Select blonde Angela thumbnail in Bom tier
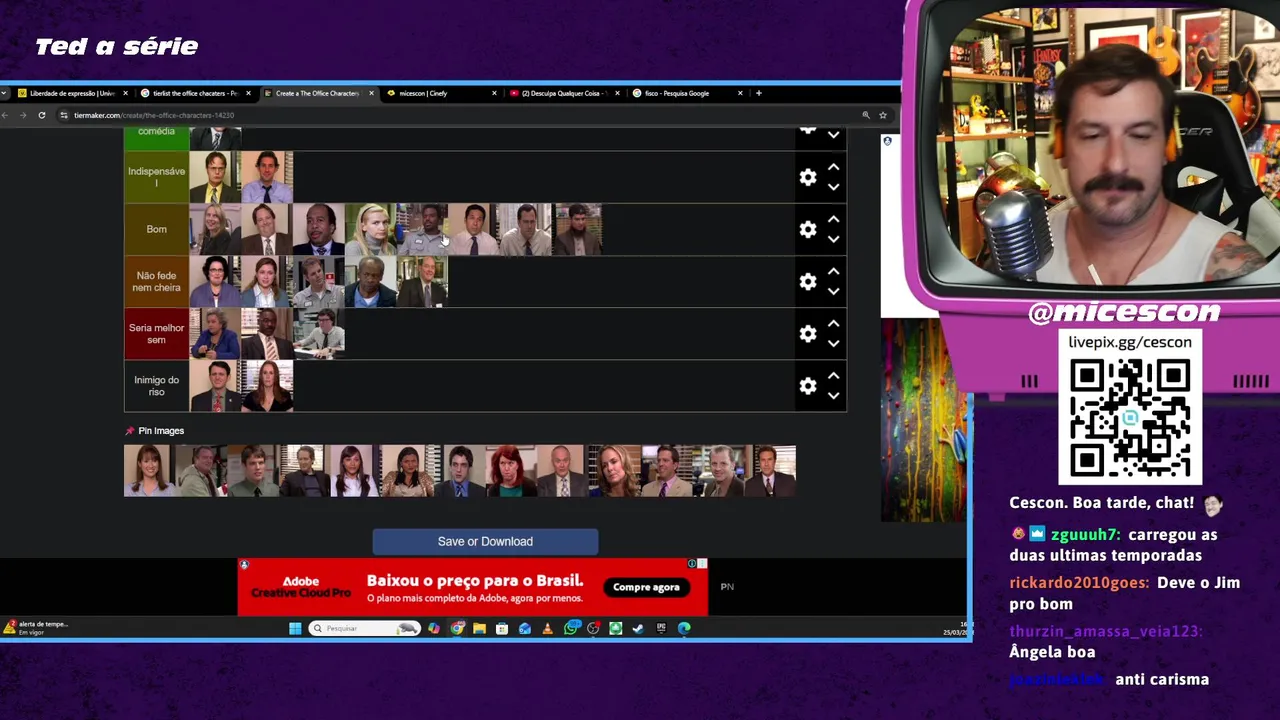This screenshot has width=1280, height=720. (371, 229)
